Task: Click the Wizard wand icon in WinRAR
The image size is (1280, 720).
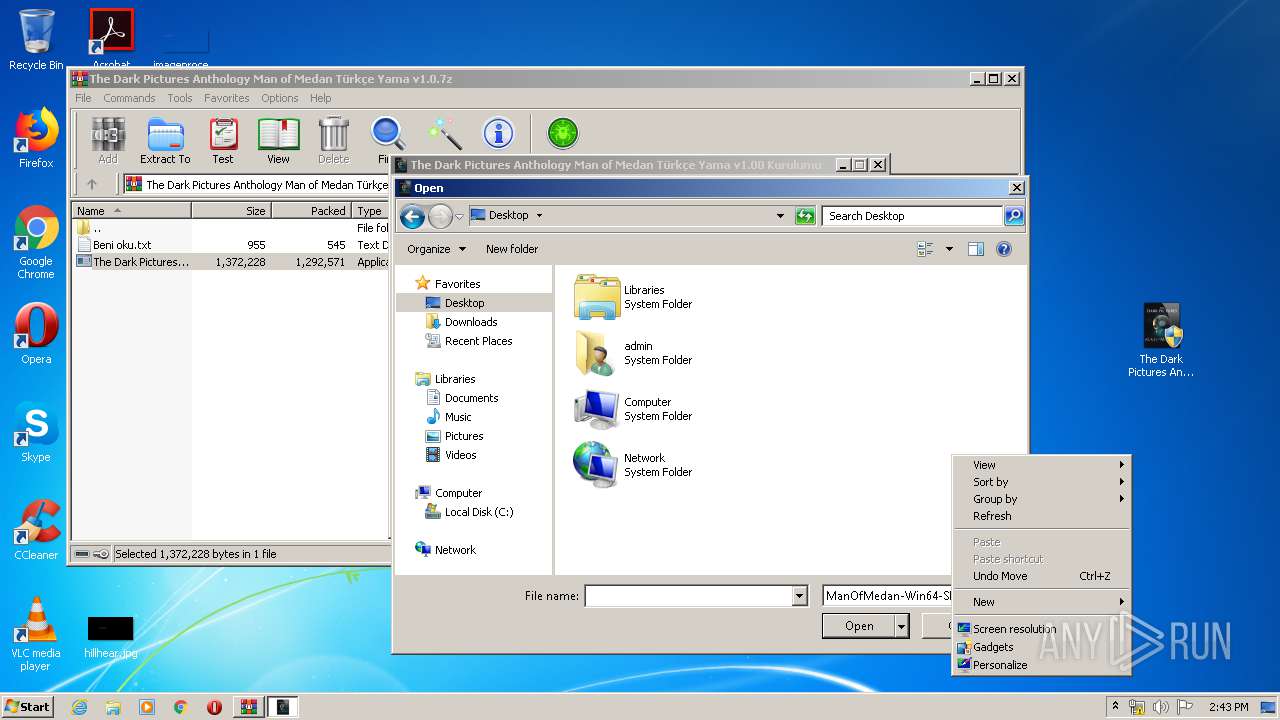Action: tap(444, 134)
